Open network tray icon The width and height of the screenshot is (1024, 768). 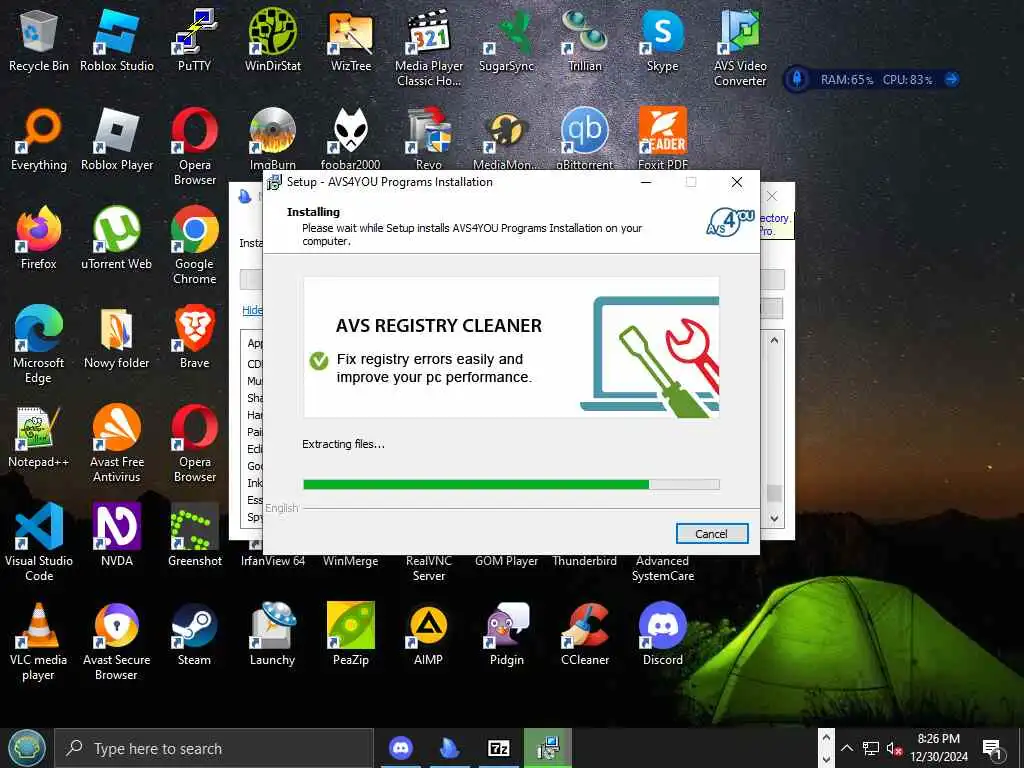tap(871, 748)
